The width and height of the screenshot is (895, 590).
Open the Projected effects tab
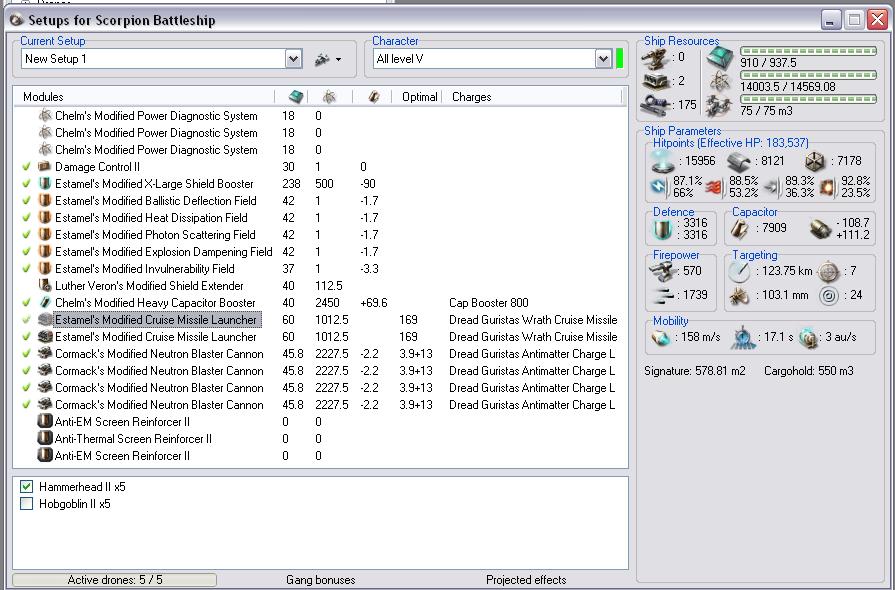tap(526, 580)
